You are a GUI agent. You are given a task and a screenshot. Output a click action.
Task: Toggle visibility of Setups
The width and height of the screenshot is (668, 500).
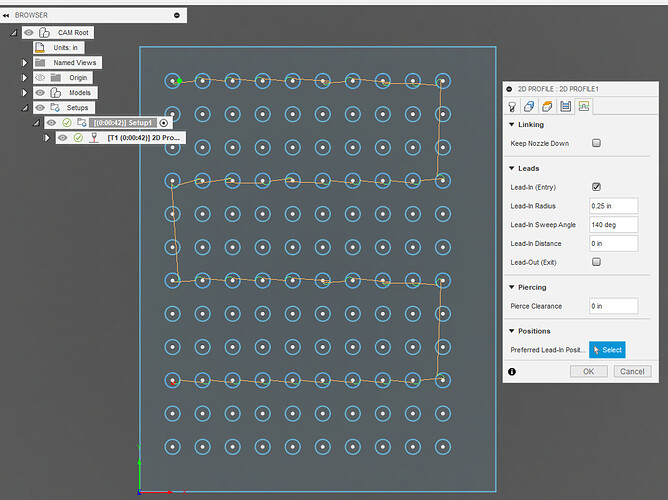(40, 107)
